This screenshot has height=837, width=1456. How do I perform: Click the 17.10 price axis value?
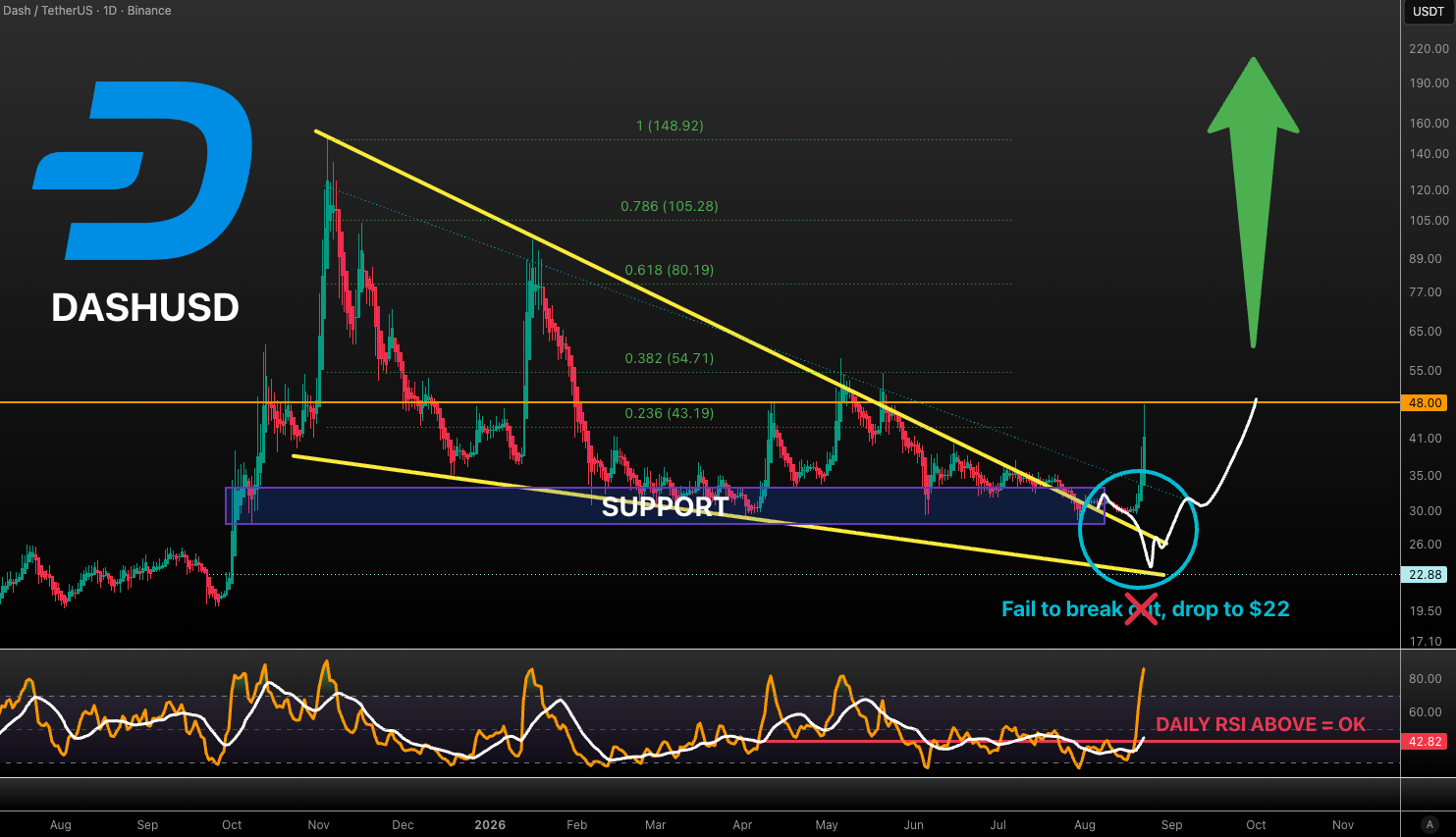point(1426,642)
